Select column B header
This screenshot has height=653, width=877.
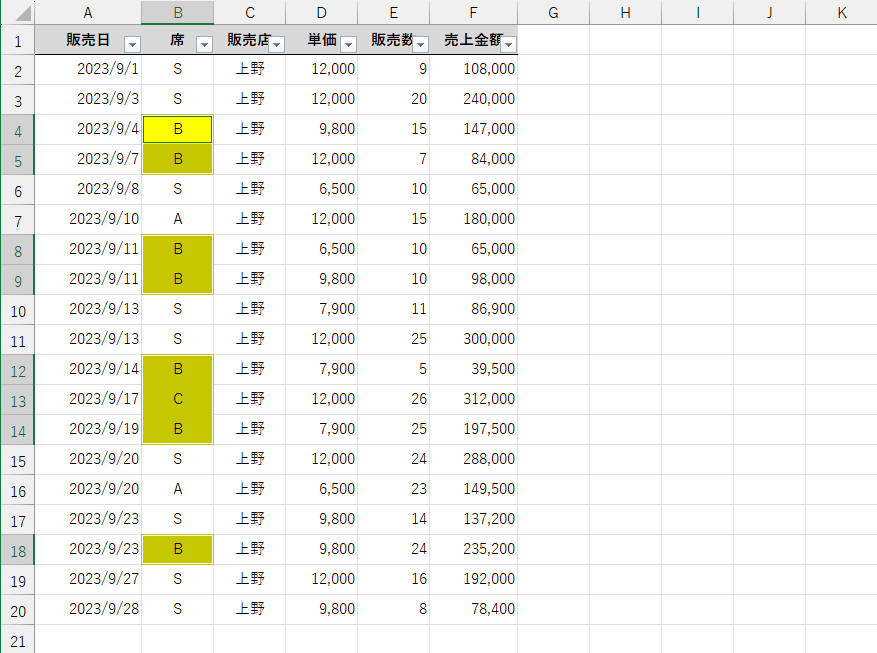click(177, 12)
